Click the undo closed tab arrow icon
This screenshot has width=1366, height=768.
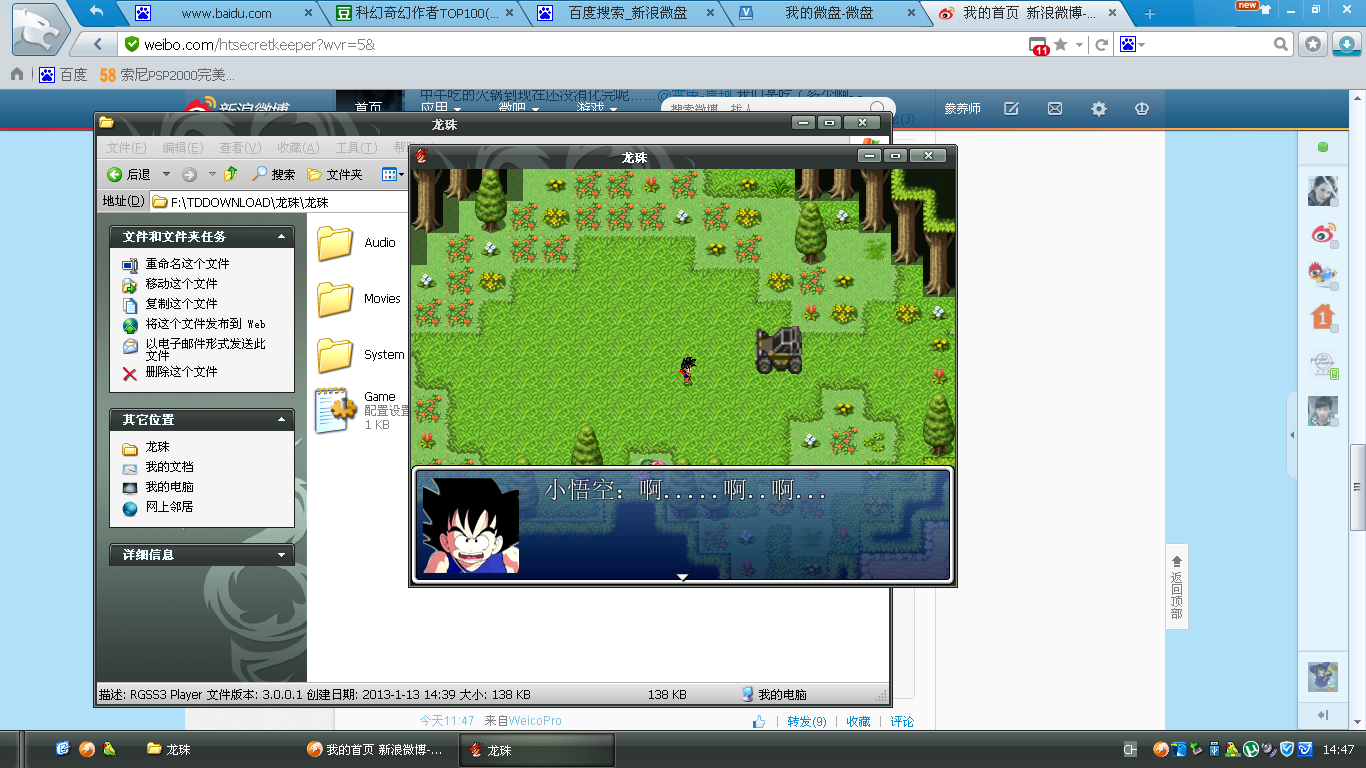[97, 12]
